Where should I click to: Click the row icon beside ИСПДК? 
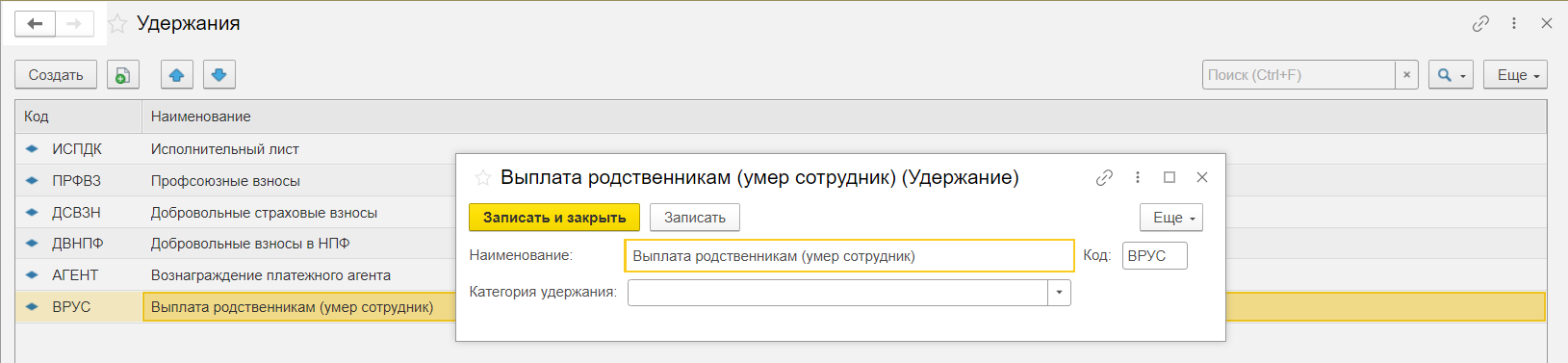tap(32, 149)
